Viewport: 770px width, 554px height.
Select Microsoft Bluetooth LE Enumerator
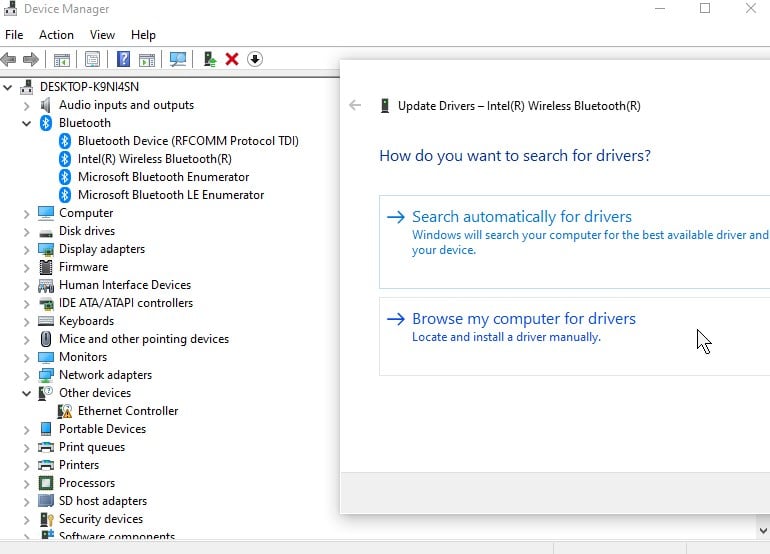click(170, 195)
